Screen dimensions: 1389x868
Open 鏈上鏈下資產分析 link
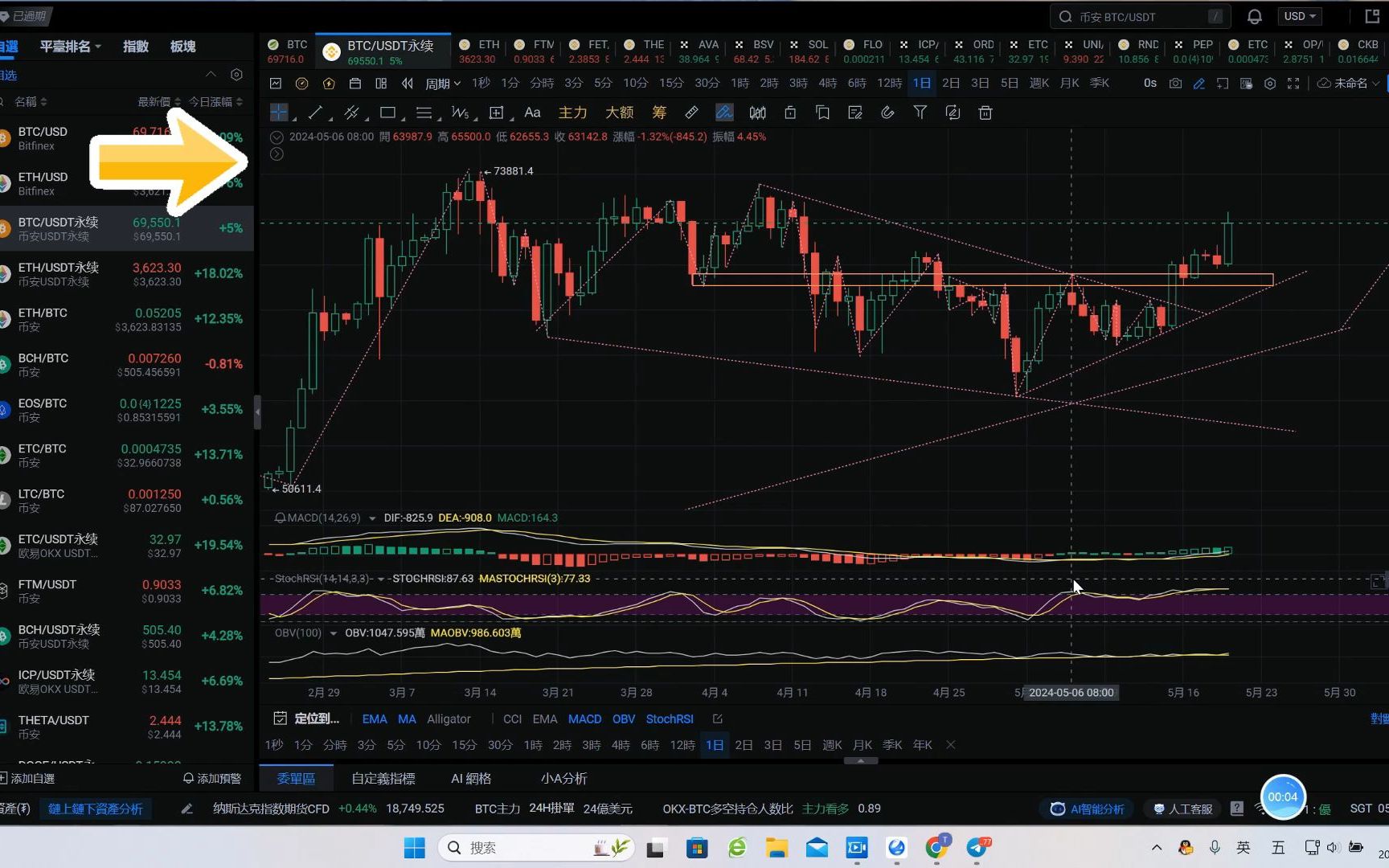coord(96,809)
